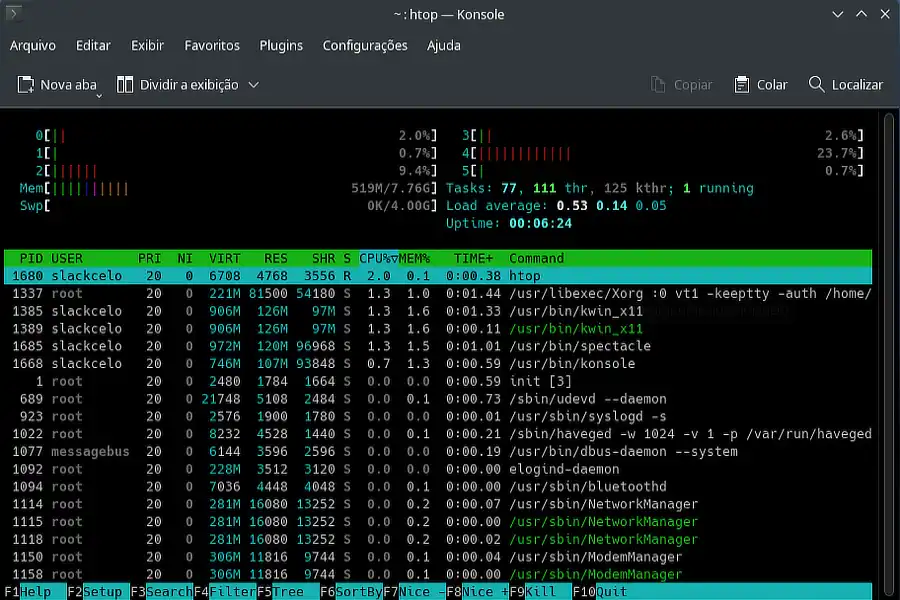Select PID 1385 kwin_x11 process row
900x600 pixels.
(x=438, y=311)
